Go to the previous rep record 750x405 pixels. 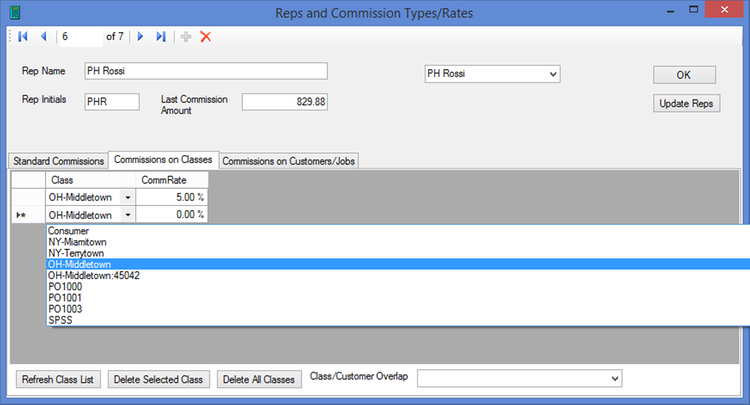coord(44,36)
